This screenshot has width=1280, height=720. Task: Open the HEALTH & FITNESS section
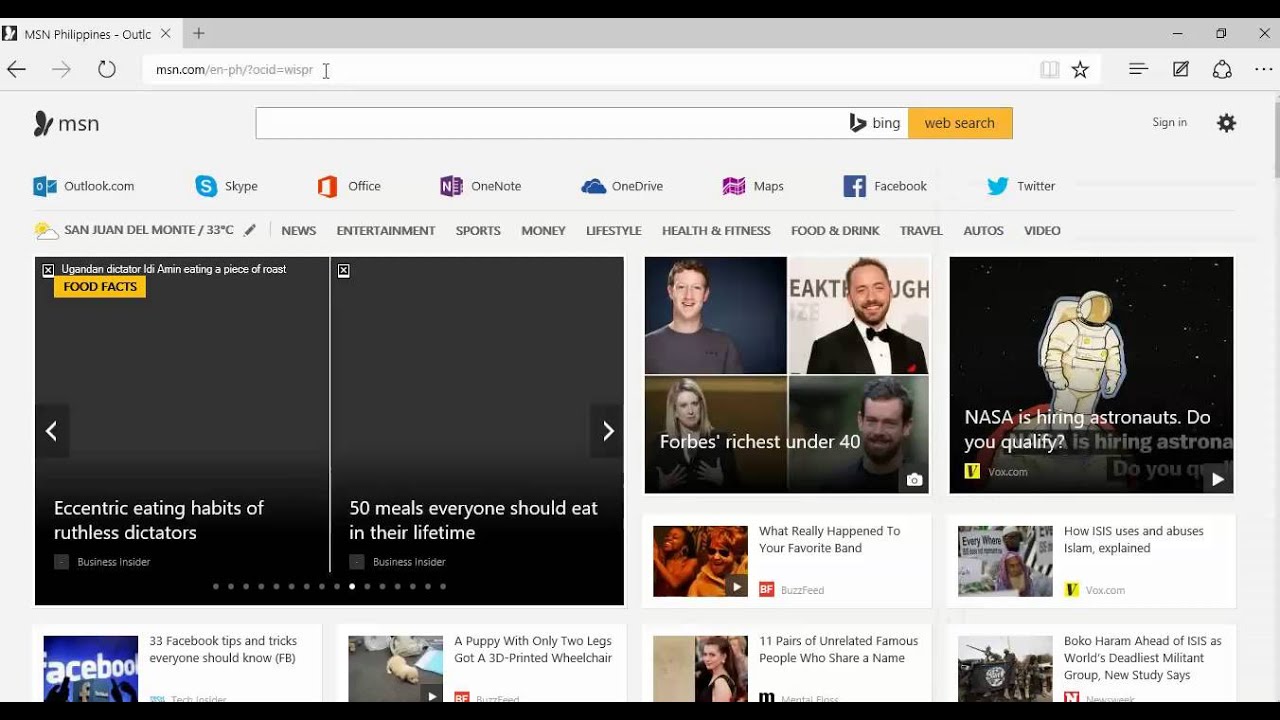(x=716, y=230)
